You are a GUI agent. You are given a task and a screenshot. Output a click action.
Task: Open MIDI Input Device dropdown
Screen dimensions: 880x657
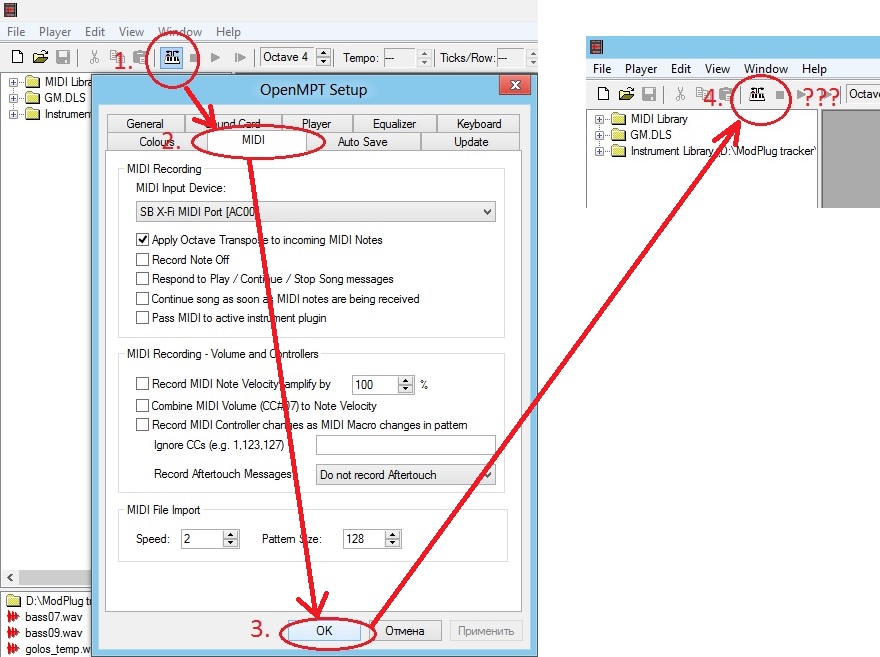316,212
